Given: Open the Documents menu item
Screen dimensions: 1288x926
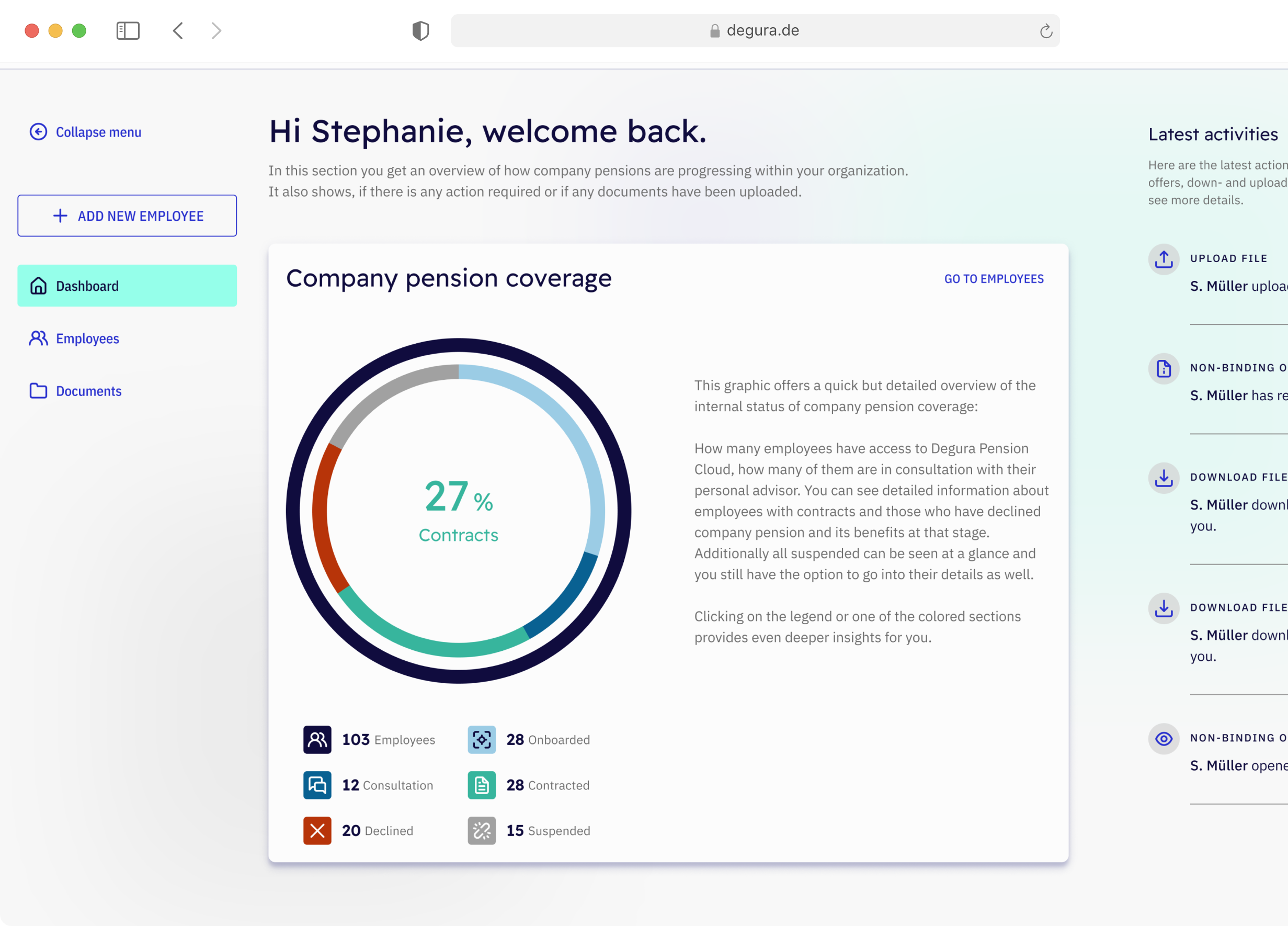Looking at the screenshot, I should (88, 391).
